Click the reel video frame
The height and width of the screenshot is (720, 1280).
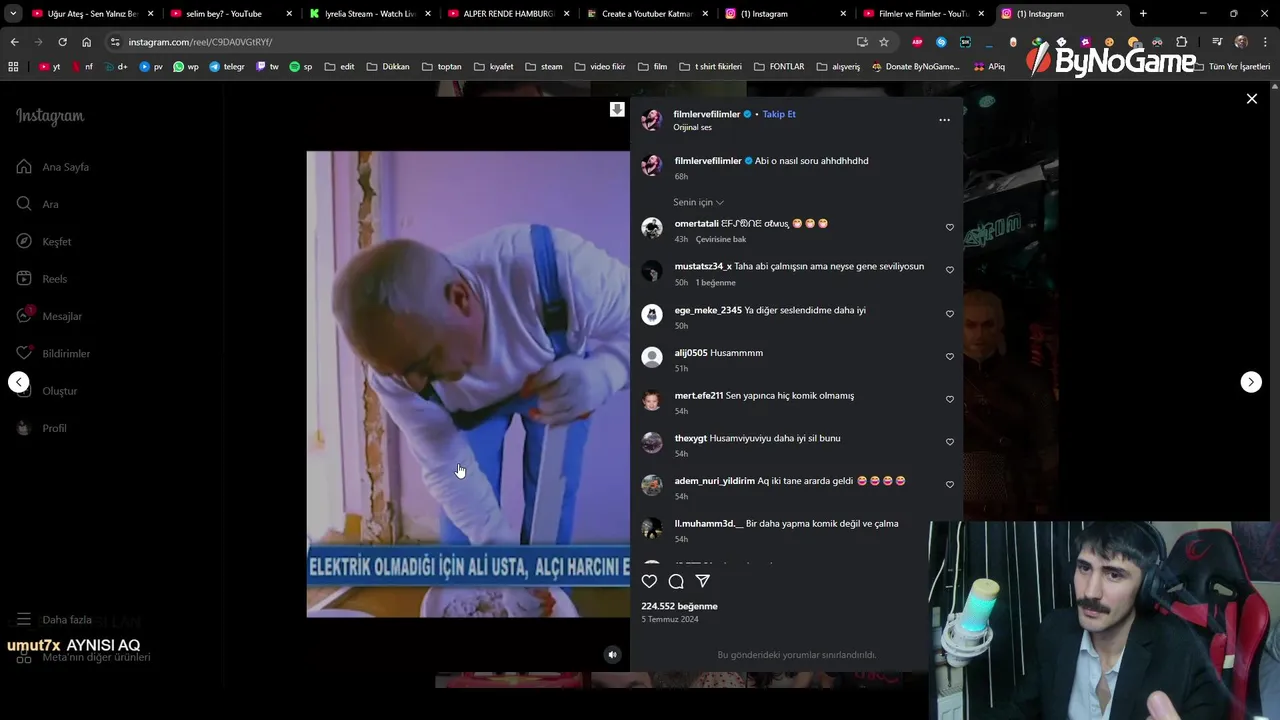click(468, 384)
